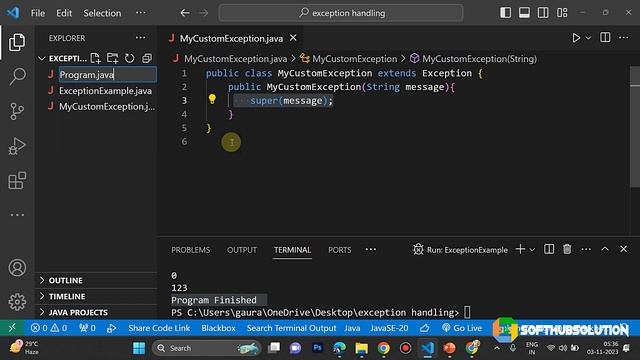Click the editor vertical scrollbar
Screen dimensions: 640x360
tap(635, 127)
